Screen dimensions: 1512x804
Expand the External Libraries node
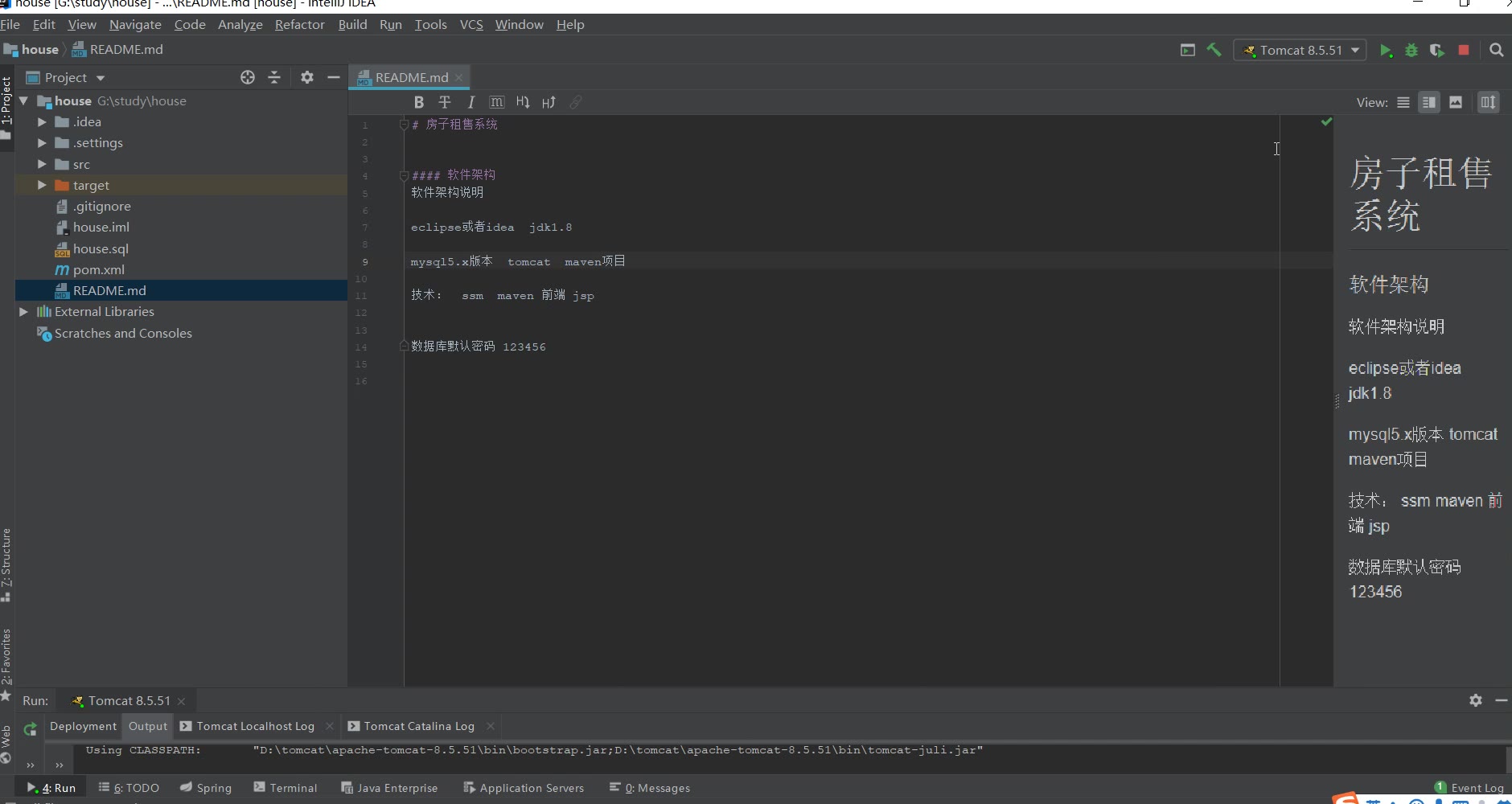point(23,312)
